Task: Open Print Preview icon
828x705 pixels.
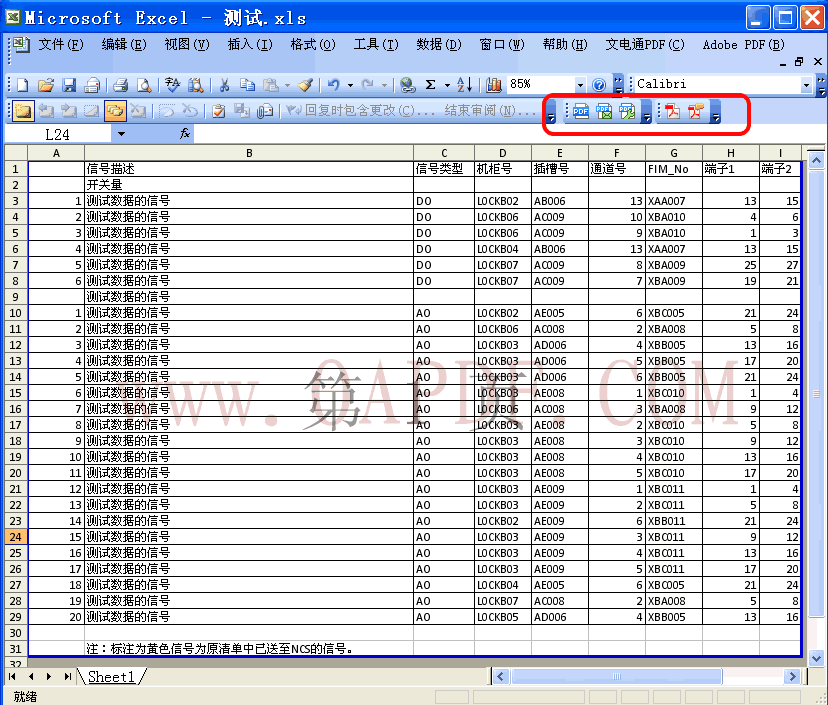Action: 144,84
